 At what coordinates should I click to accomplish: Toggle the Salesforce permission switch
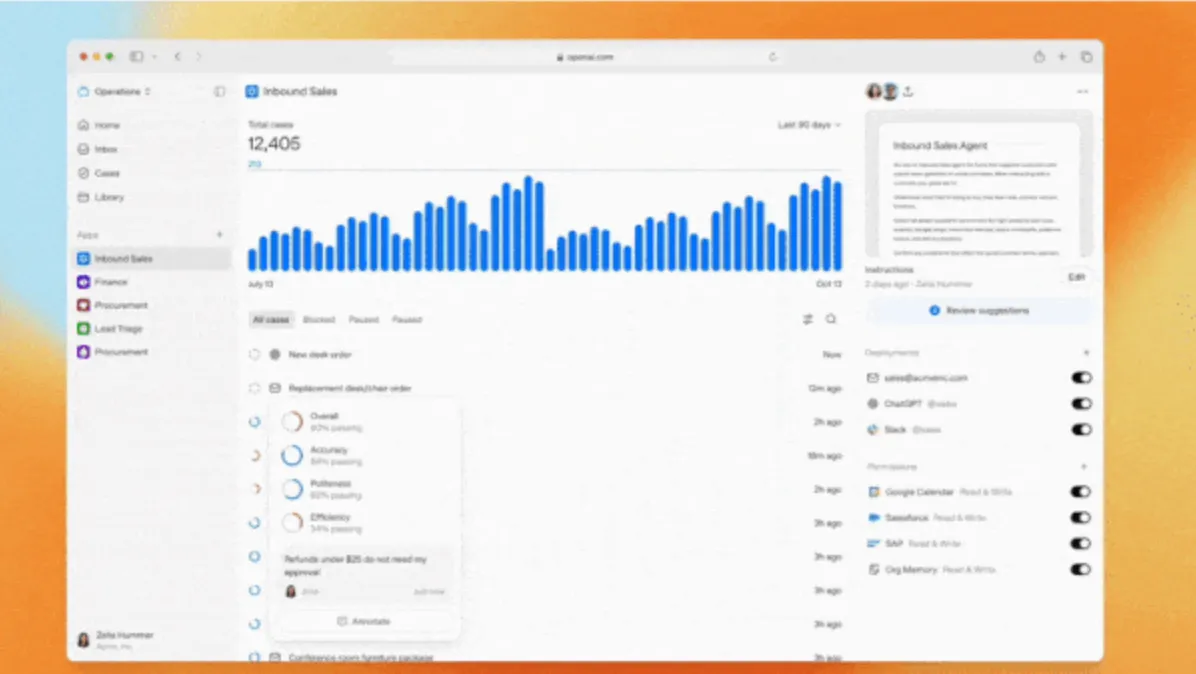1081,518
